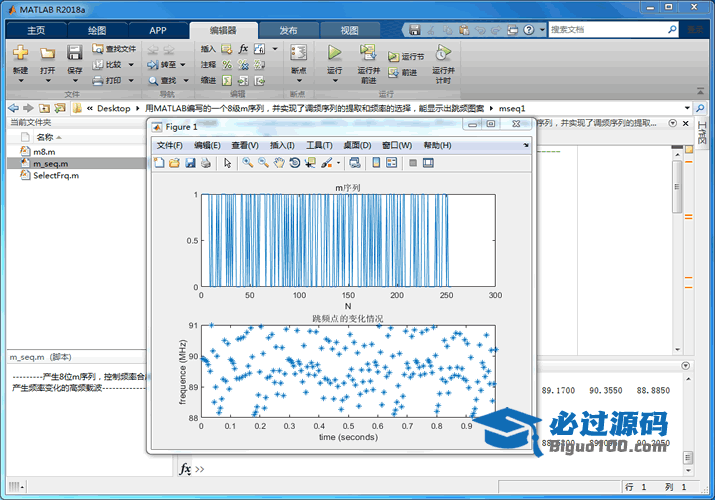This screenshot has width=715, height=500.
Task: Click the Desktop segment of the path bar
Action: [x=114, y=108]
